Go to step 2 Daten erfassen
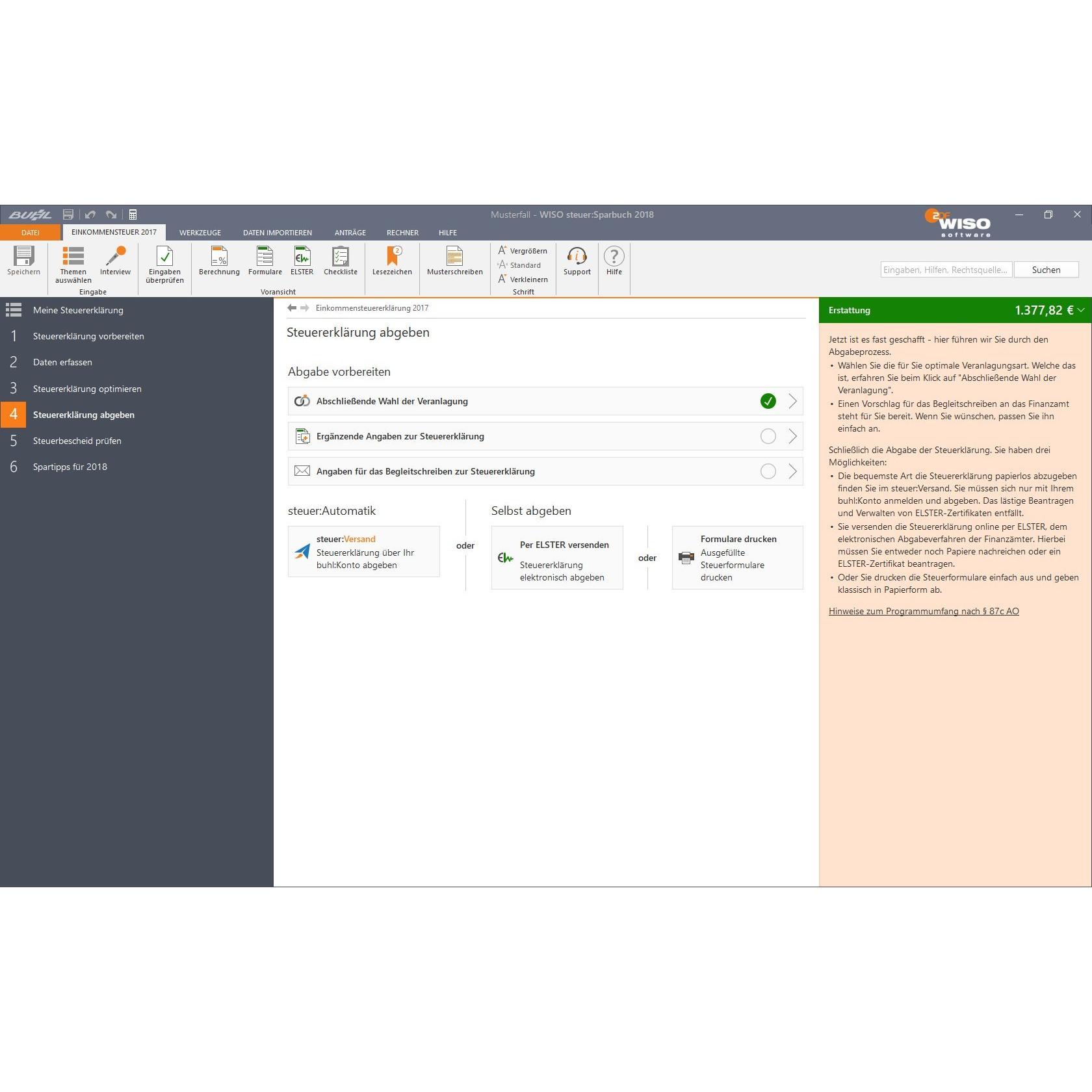The width and height of the screenshot is (1092, 1092). (x=136, y=362)
